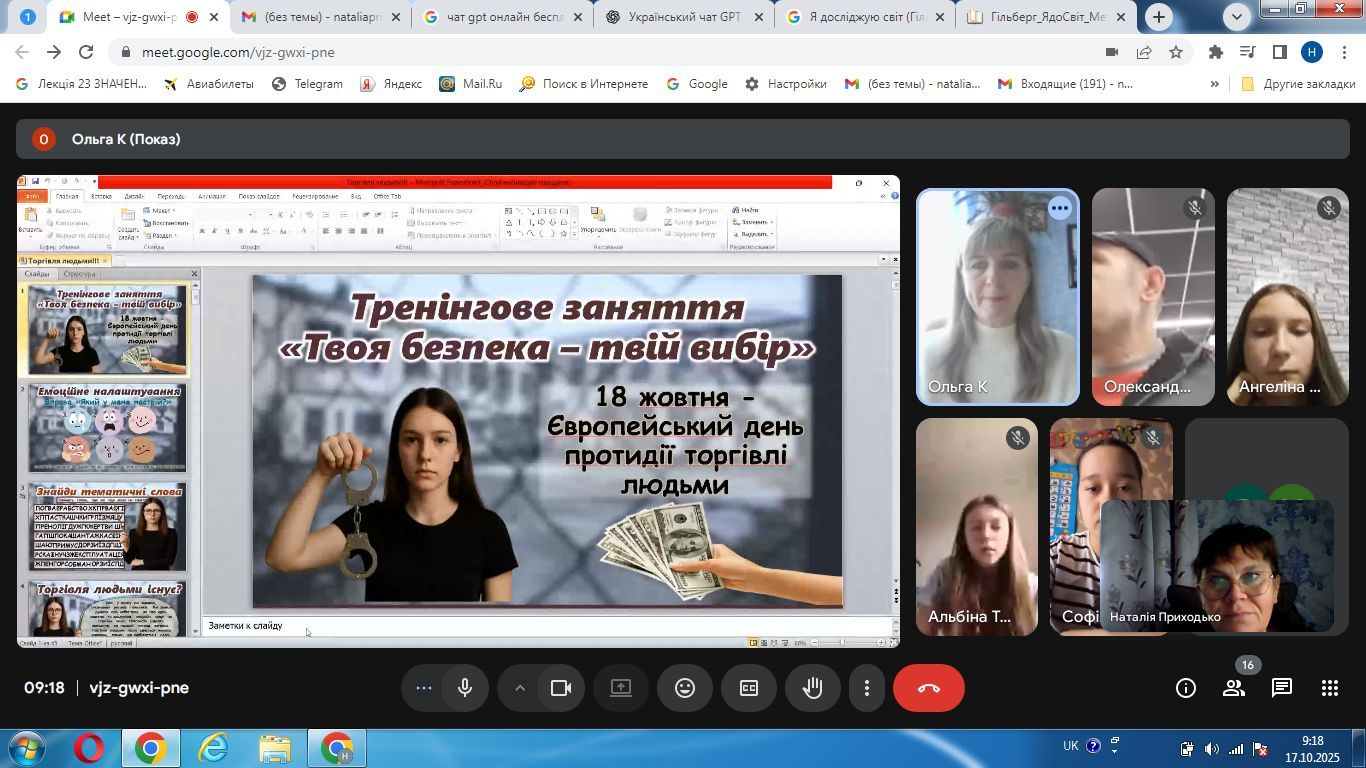This screenshot has width=1366, height=768.
Task: Open the chat panel icon
Action: (1281, 688)
